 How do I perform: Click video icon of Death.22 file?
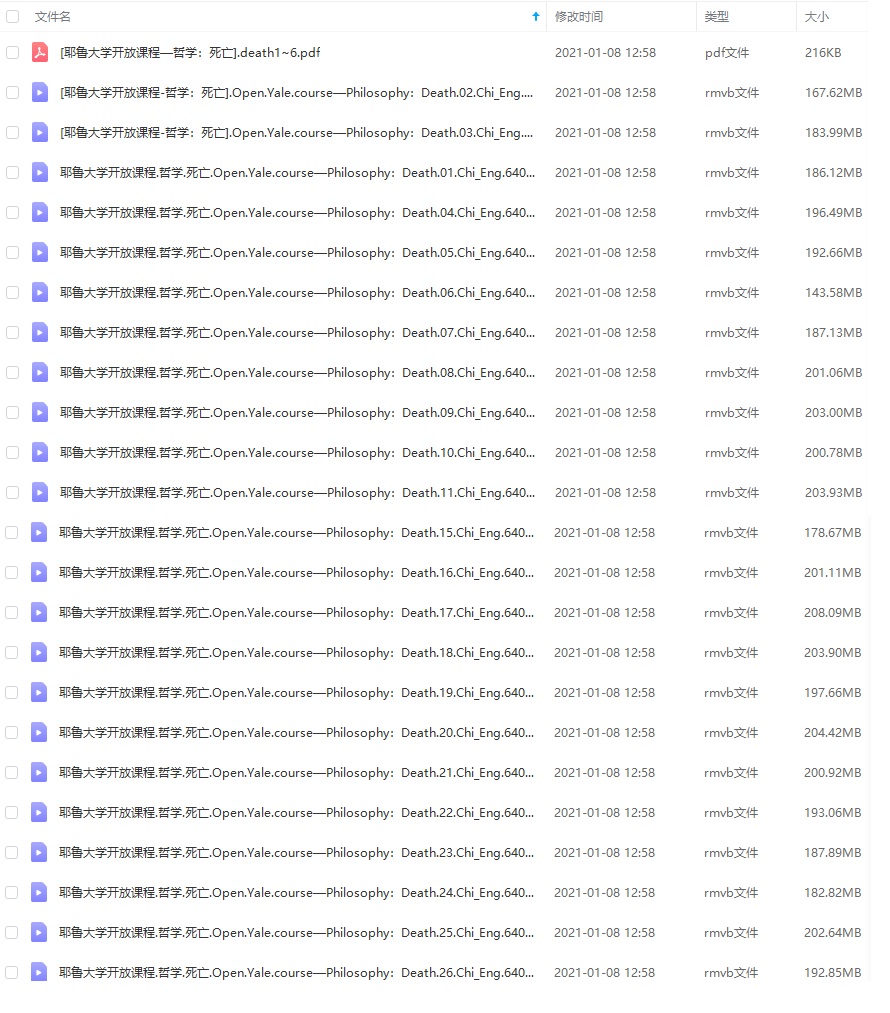click(39, 813)
